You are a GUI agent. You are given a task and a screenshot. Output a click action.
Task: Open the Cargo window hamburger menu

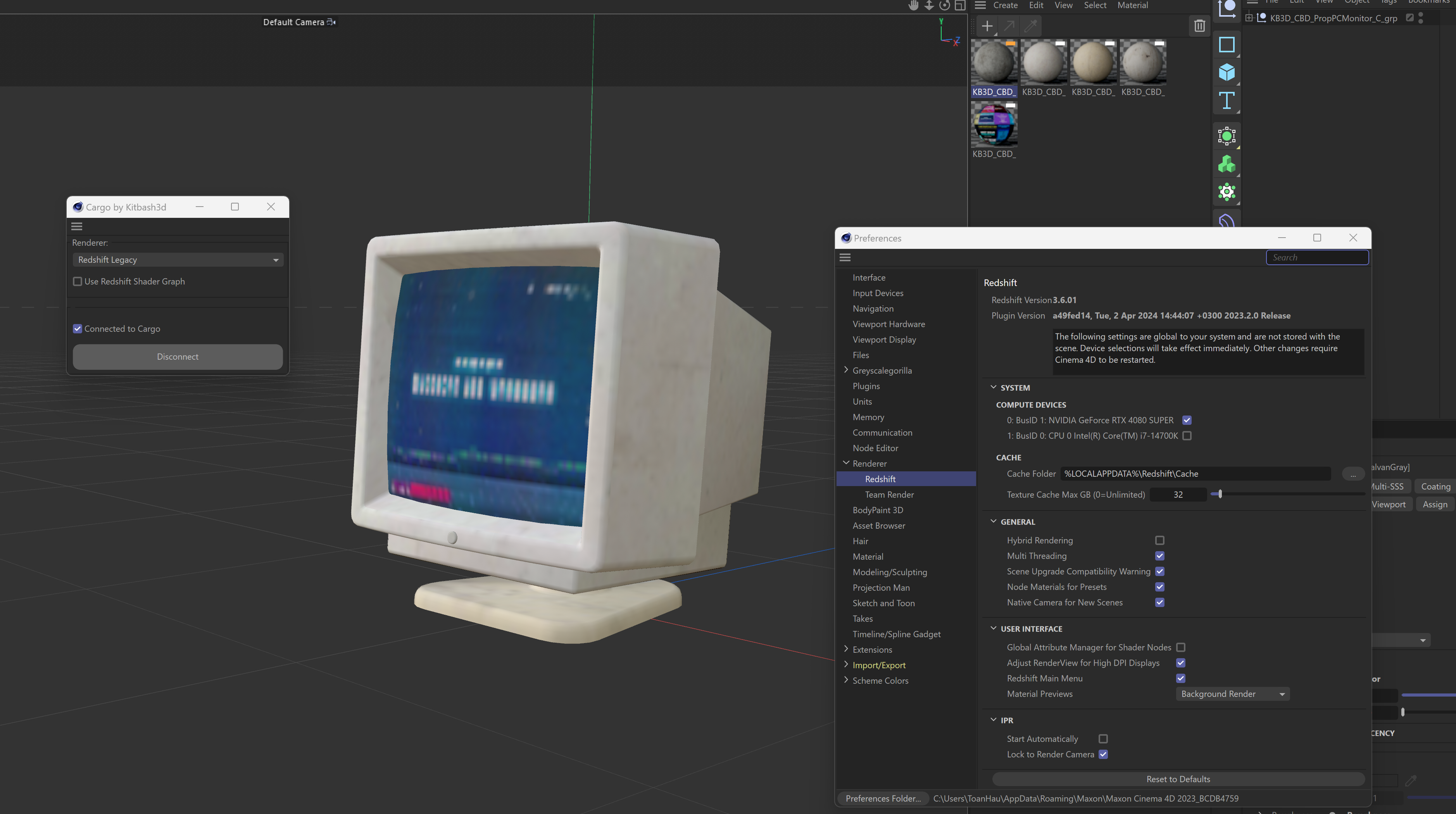[x=77, y=226]
